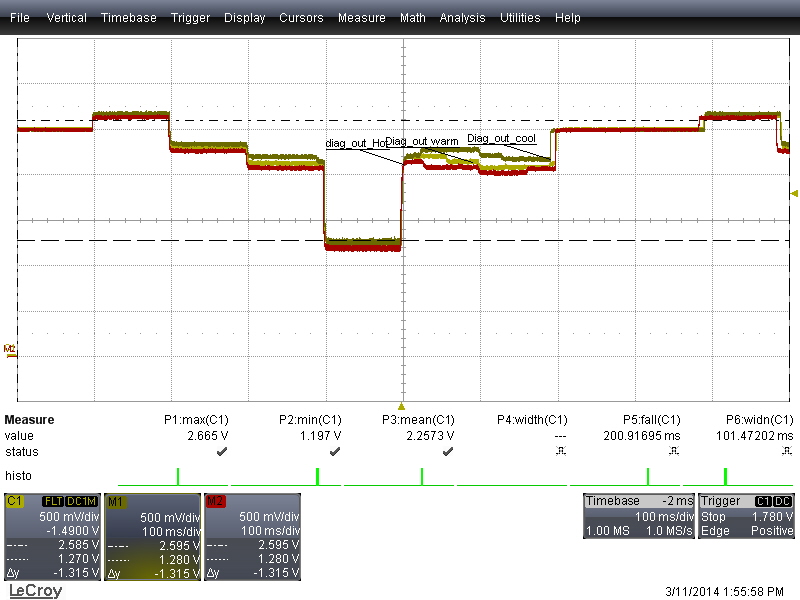This screenshot has height=600, width=800.
Task: Open the C1 channel descriptor box
Action: (x=52, y=537)
